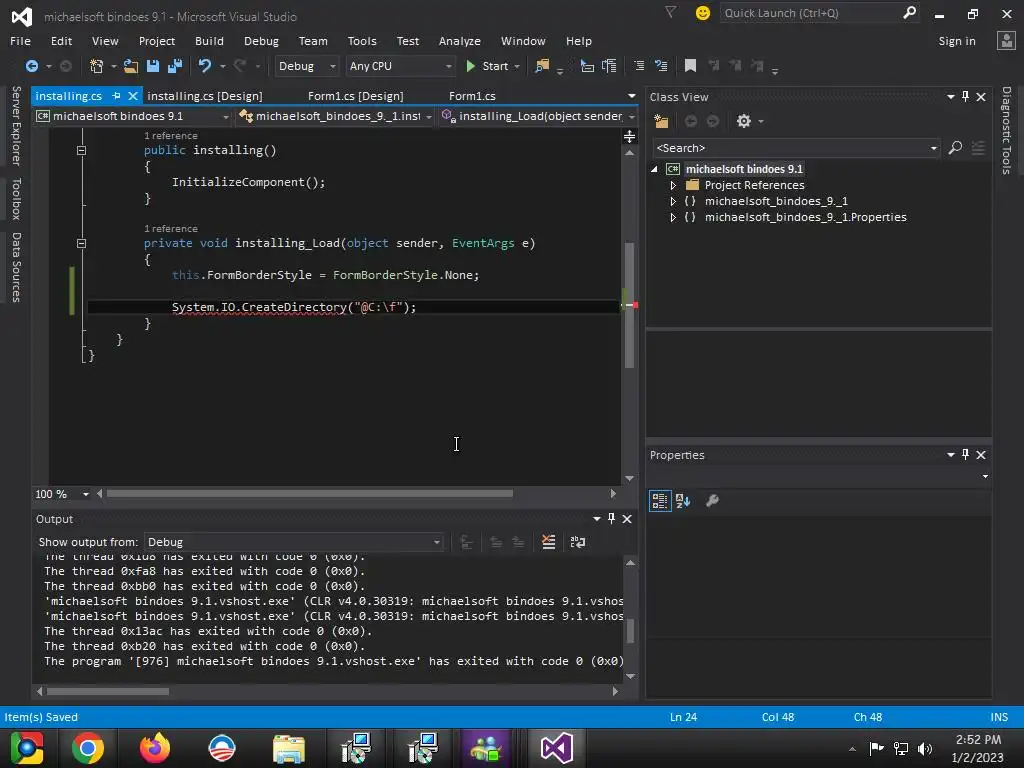Click the Navigate Backward arrow icon
Screen dimensions: 1024x768
coord(31,66)
